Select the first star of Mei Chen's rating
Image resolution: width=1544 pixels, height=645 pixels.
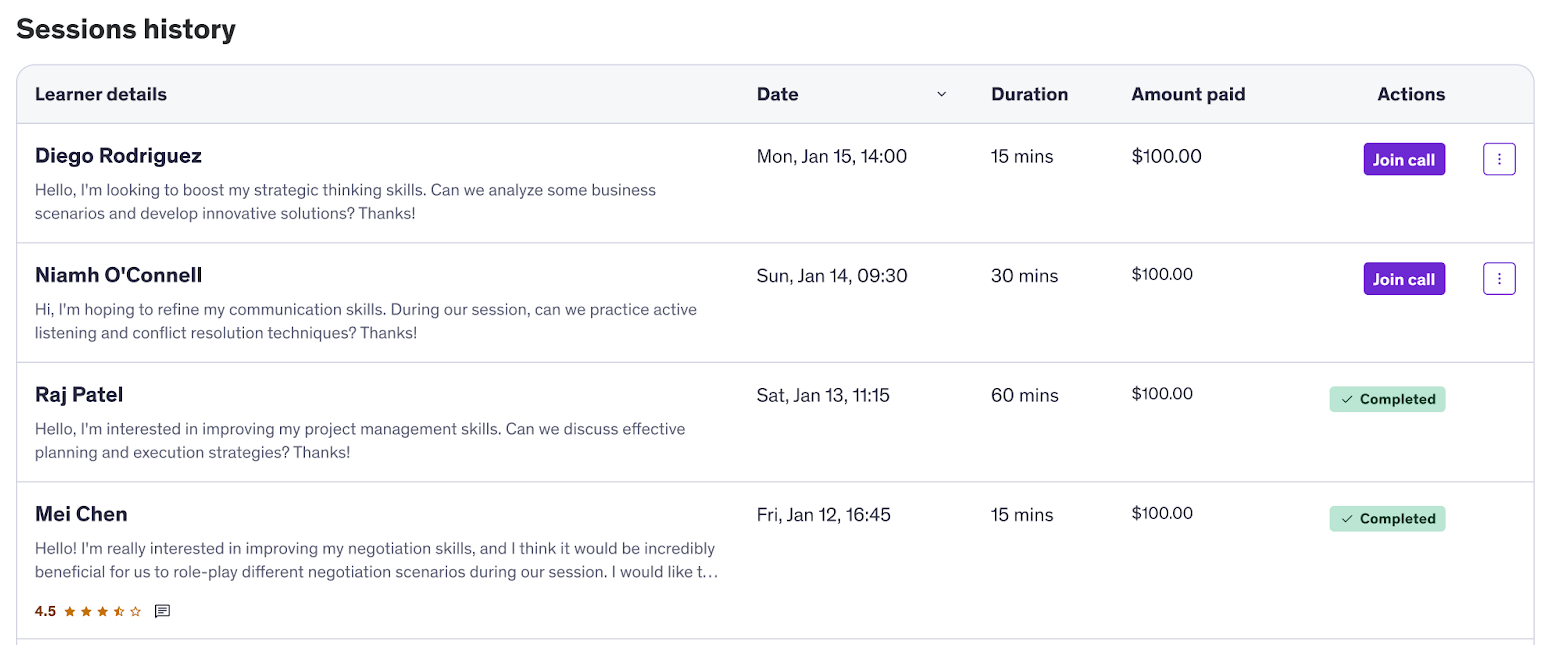[70, 611]
